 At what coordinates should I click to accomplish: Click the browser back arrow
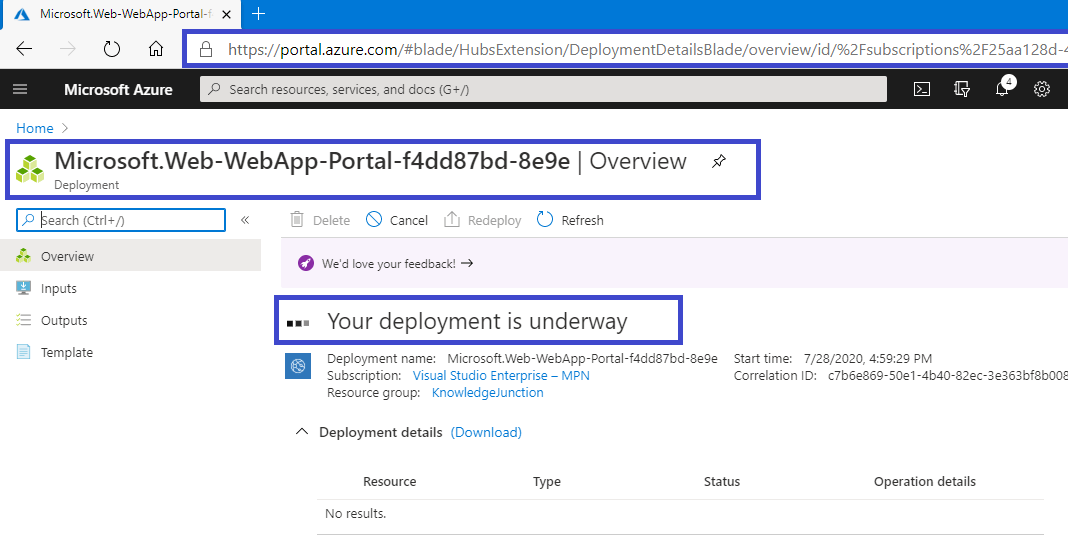pyautogui.click(x=25, y=49)
